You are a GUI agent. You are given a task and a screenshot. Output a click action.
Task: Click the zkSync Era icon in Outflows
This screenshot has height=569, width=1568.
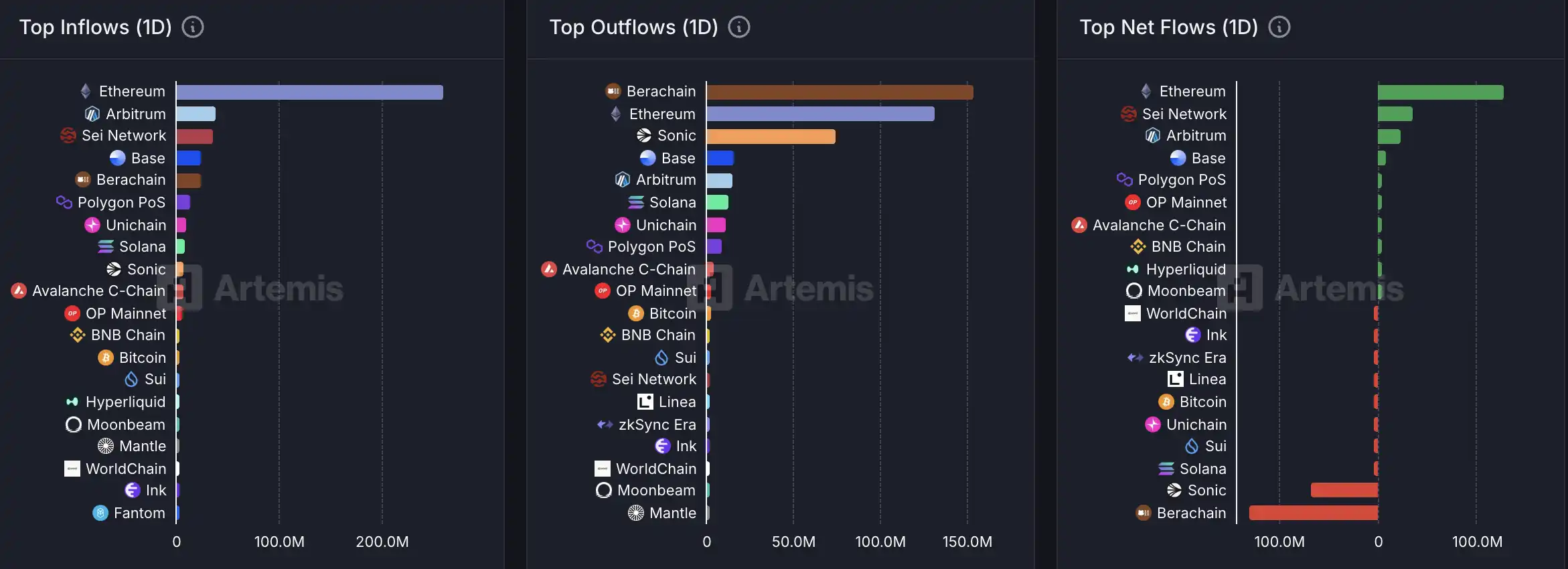tap(605, 424)
